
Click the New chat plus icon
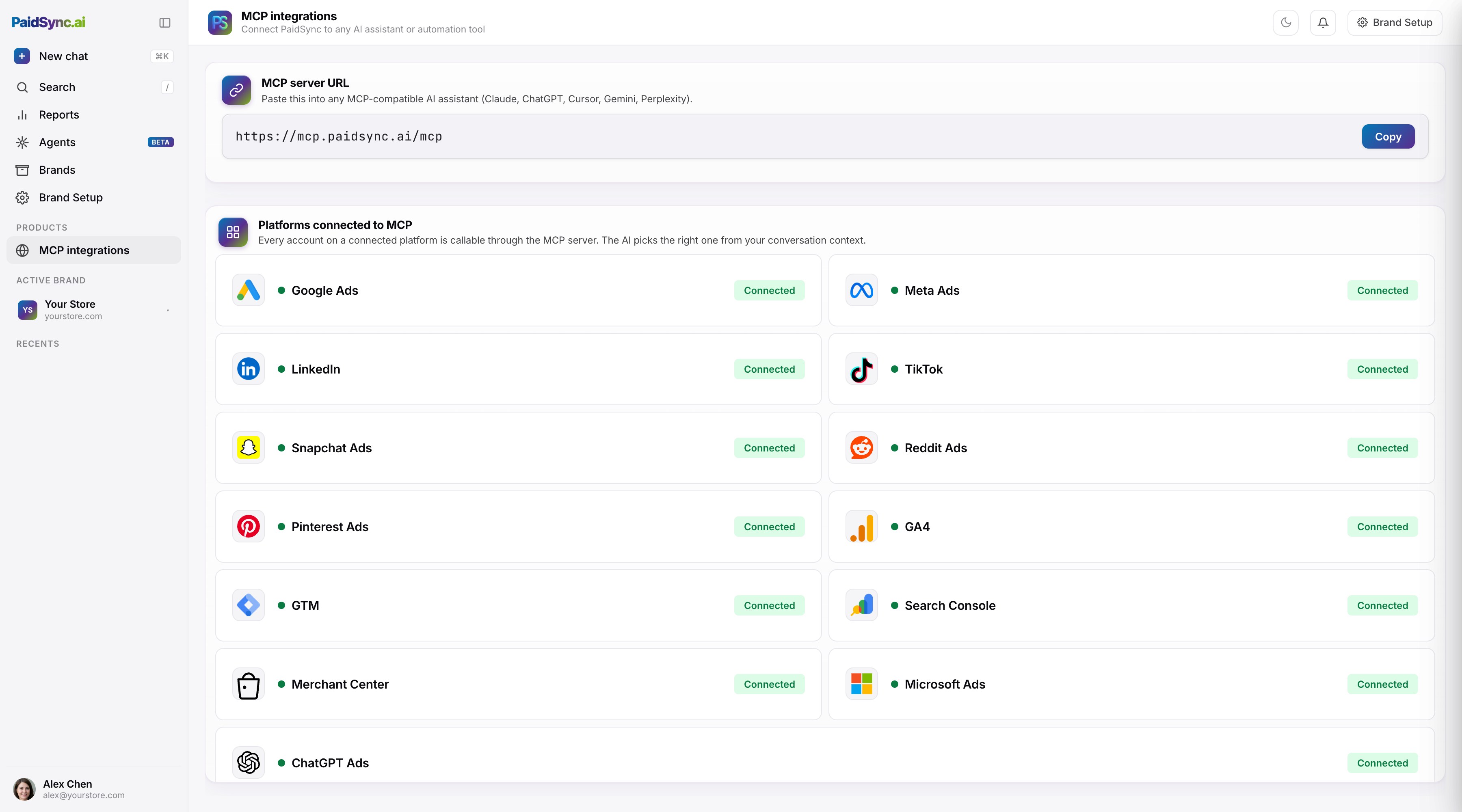[22, 56]
